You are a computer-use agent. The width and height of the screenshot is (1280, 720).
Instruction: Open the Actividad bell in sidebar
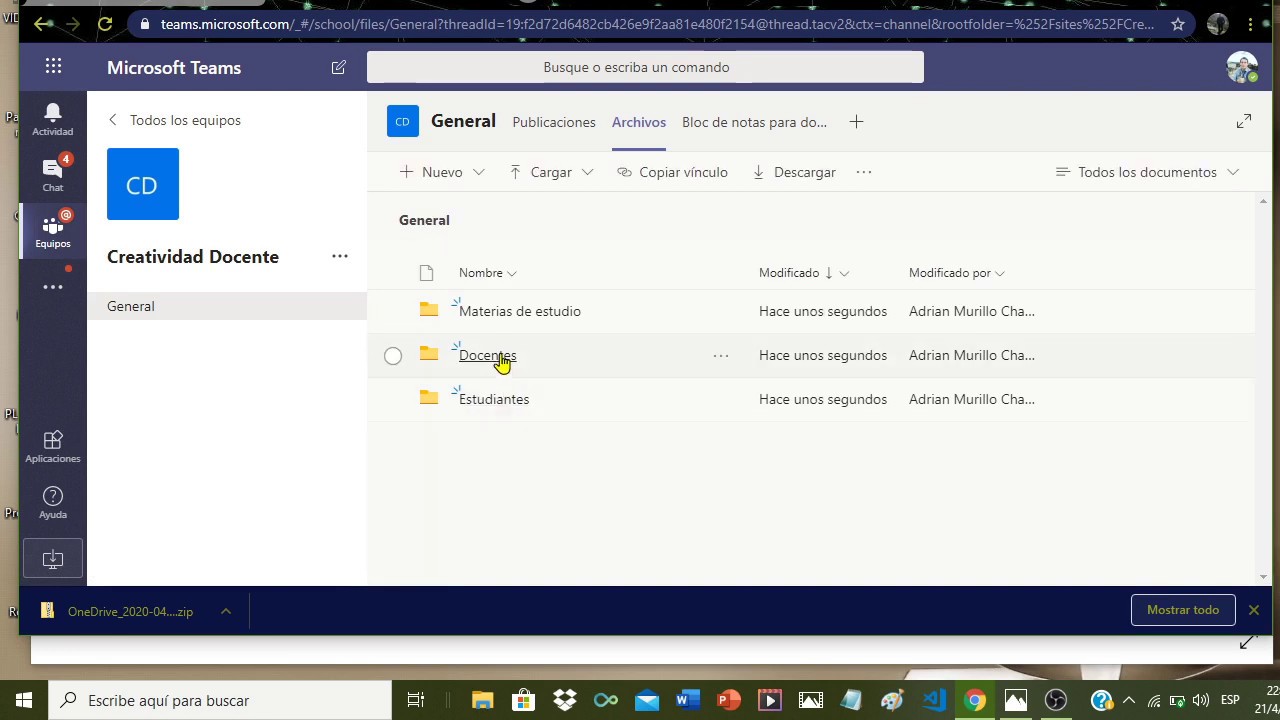click(53, 119)
